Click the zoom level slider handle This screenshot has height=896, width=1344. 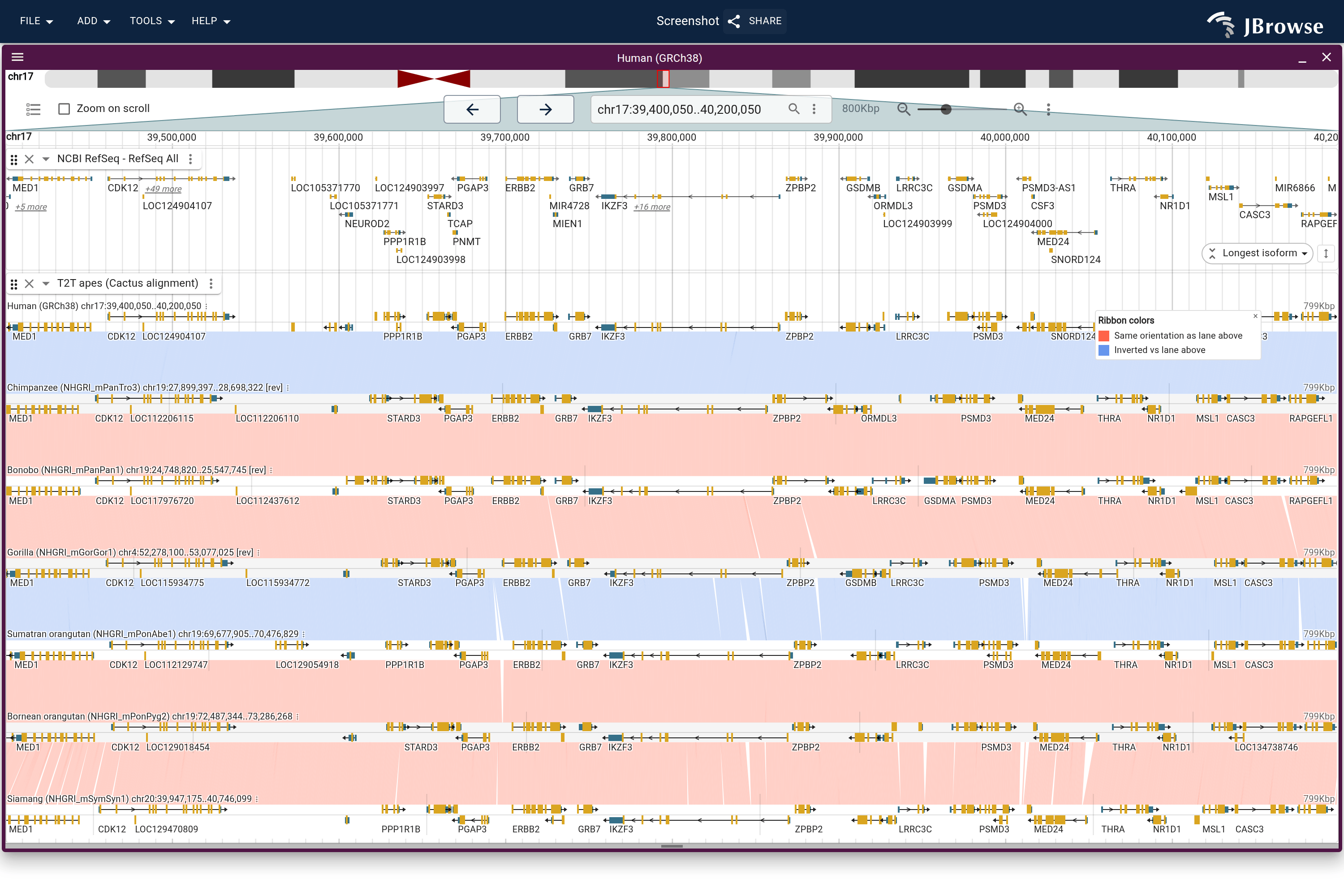pos(946,109)
